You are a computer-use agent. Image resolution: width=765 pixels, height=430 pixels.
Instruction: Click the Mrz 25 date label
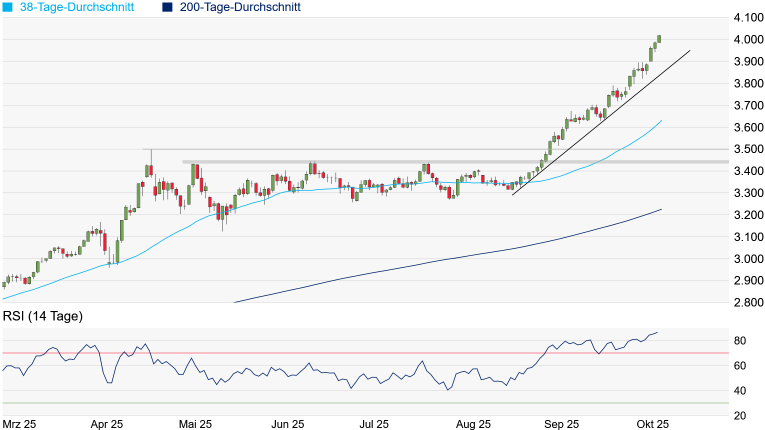(21, 424)
